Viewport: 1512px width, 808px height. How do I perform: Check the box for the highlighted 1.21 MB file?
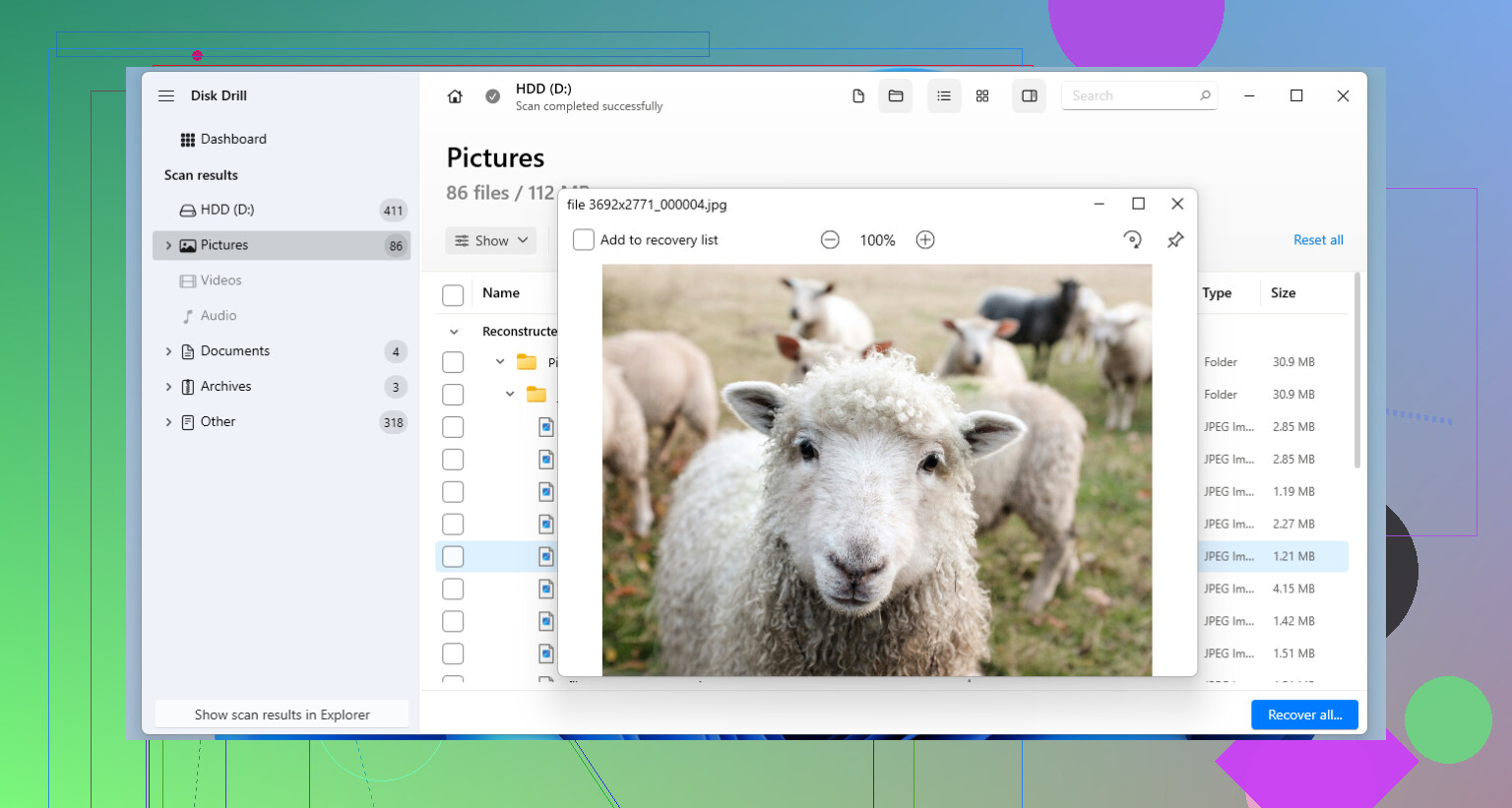click(453, 557)
